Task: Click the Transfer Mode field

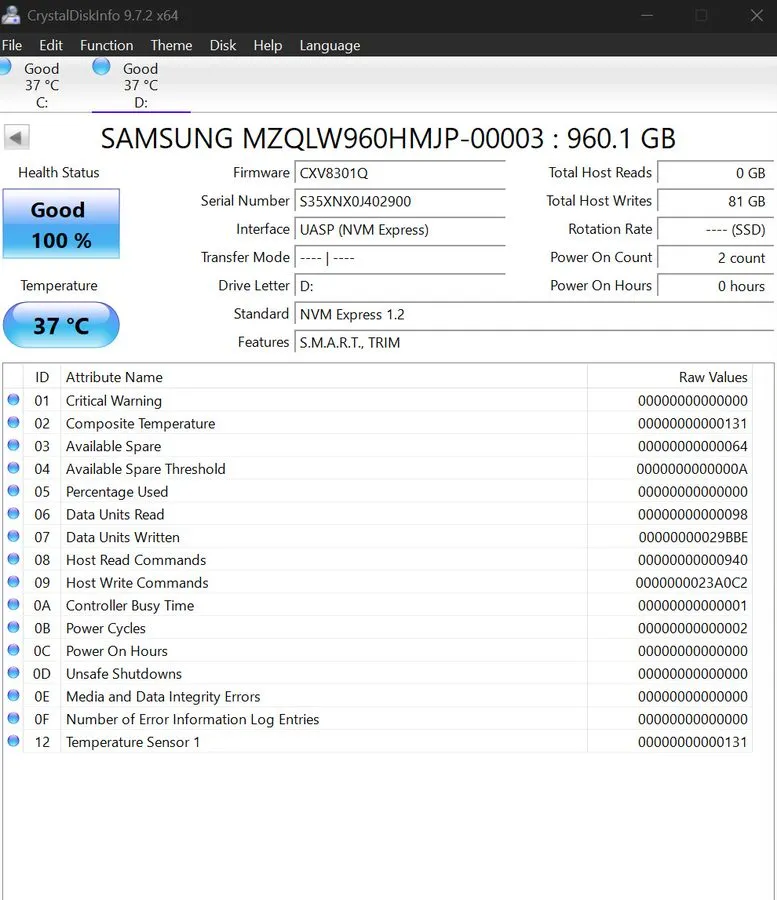Action: pyautogui.click(x=399, y=258)
